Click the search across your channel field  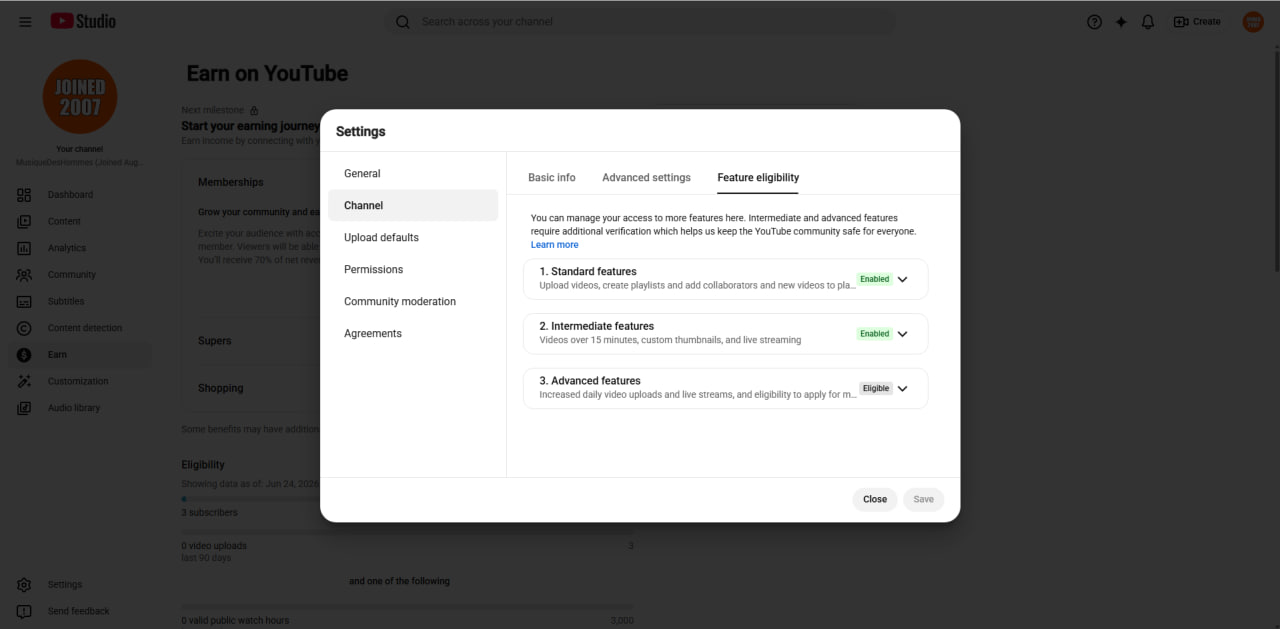click(640, 22)
